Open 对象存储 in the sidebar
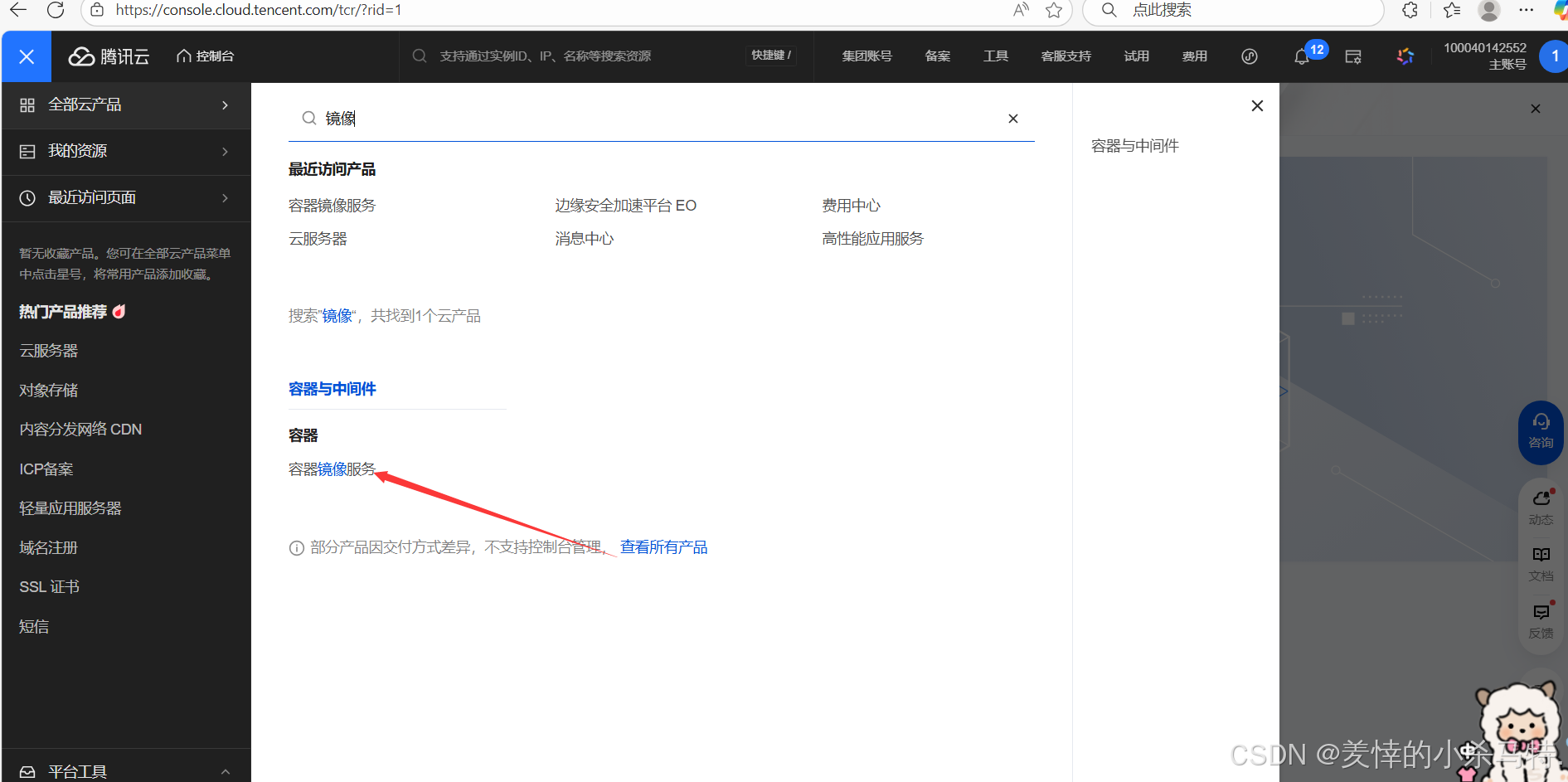The width and height of the screenshot is (1568, 782). (49, 390)
